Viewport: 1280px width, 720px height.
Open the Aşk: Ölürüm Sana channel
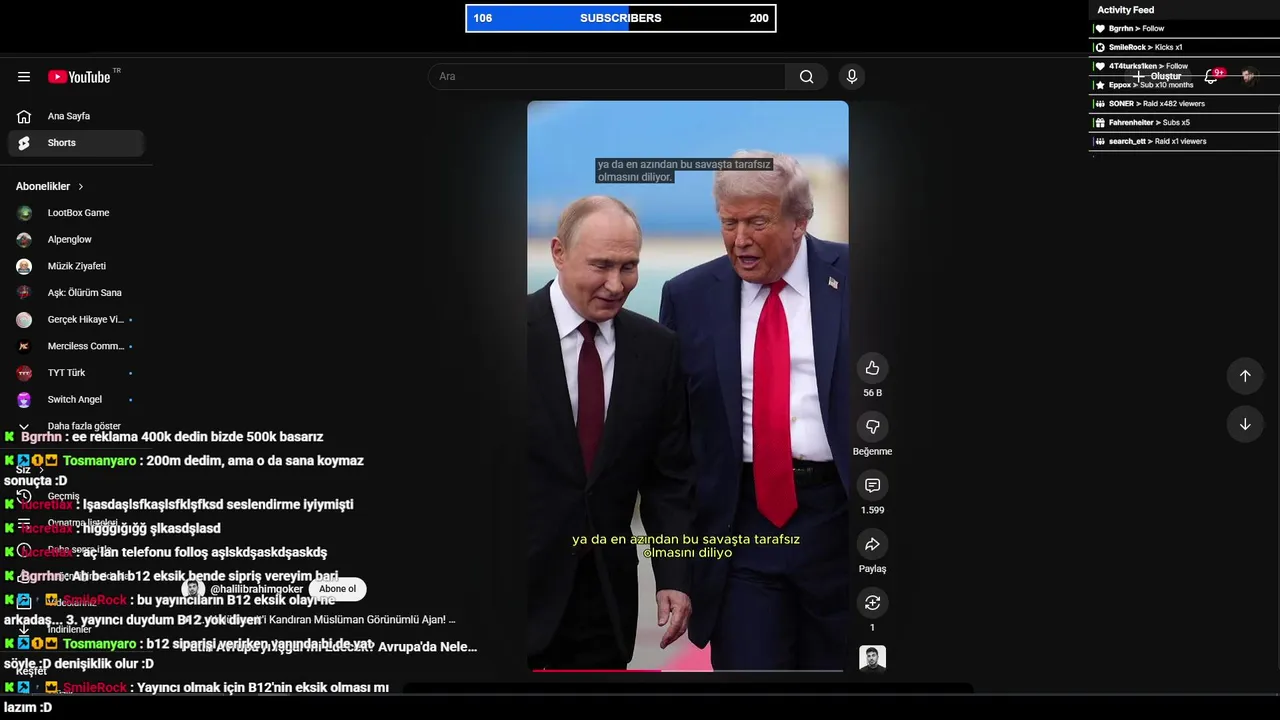point(76,293)
